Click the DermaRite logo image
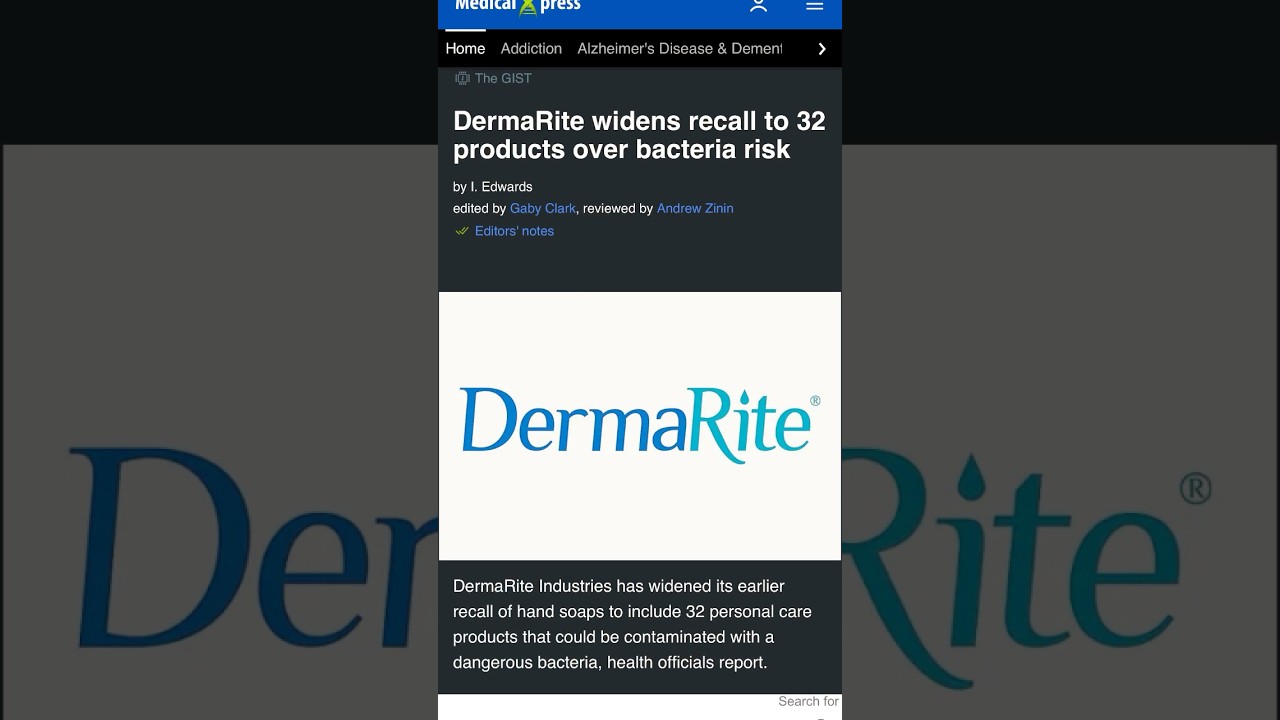This screenshot has height=720, width=1280. pos(640,426)
